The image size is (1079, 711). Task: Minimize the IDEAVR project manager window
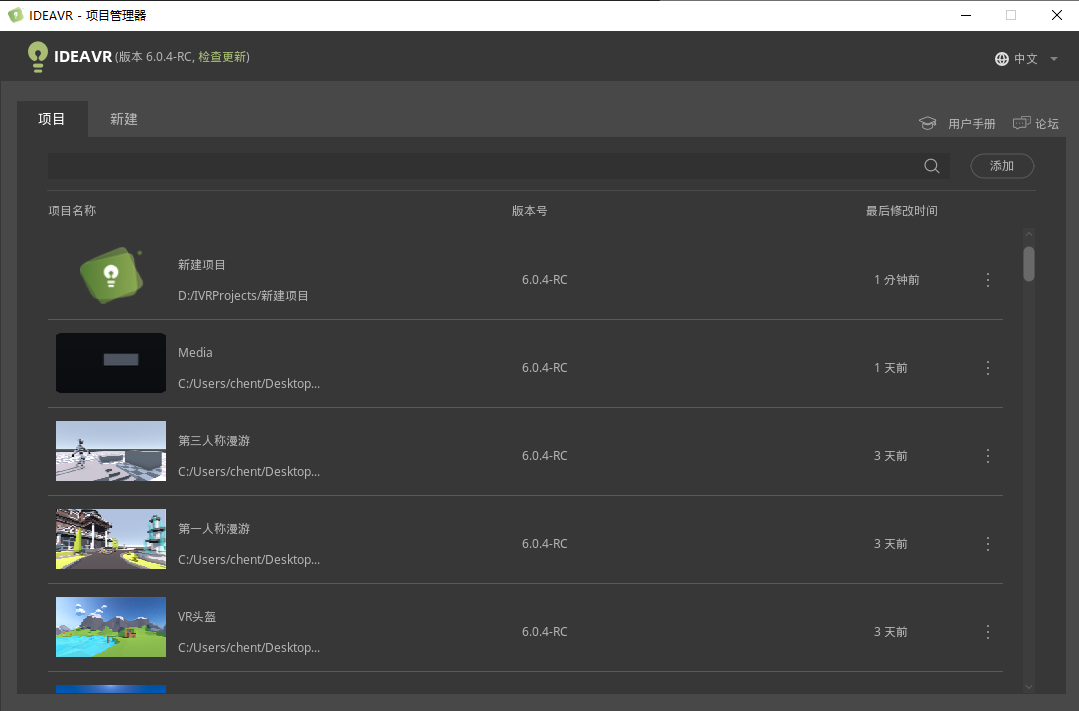(x=966, y=15)
